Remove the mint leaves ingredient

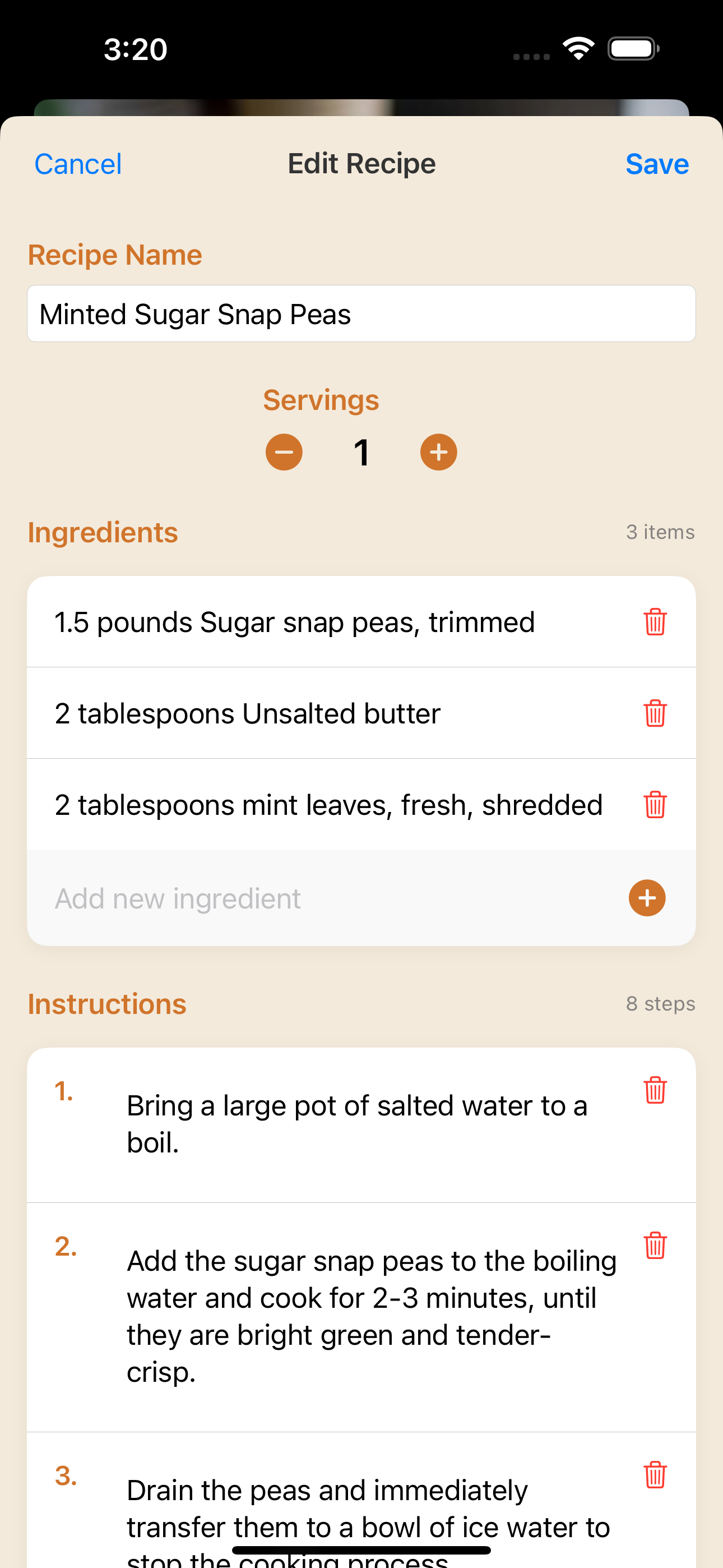(655, 804)
